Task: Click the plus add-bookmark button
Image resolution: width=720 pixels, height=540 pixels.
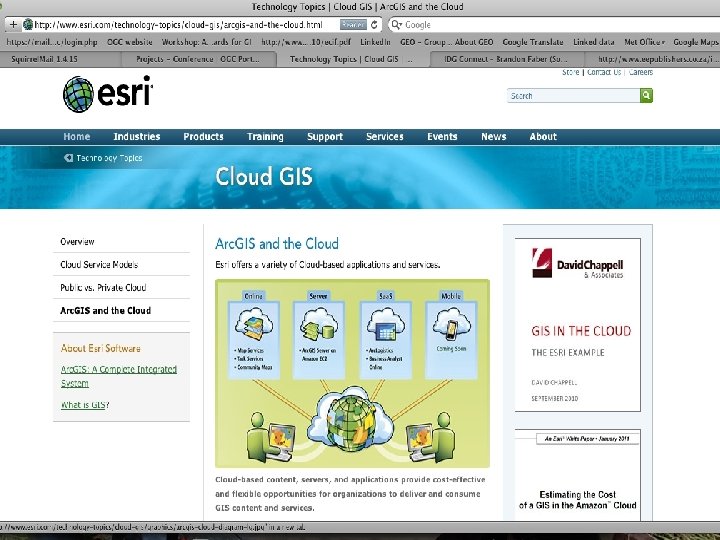Action: (13, 24)
